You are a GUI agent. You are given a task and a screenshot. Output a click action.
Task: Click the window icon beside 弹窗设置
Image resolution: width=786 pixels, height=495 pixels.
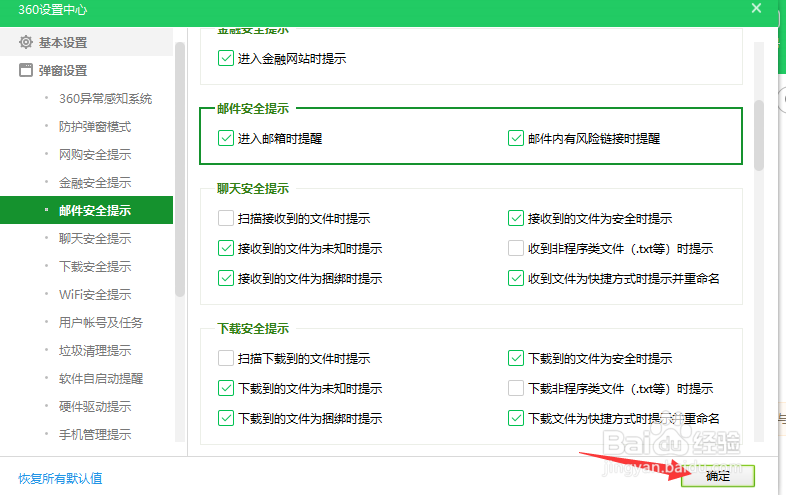coord(26,70)
